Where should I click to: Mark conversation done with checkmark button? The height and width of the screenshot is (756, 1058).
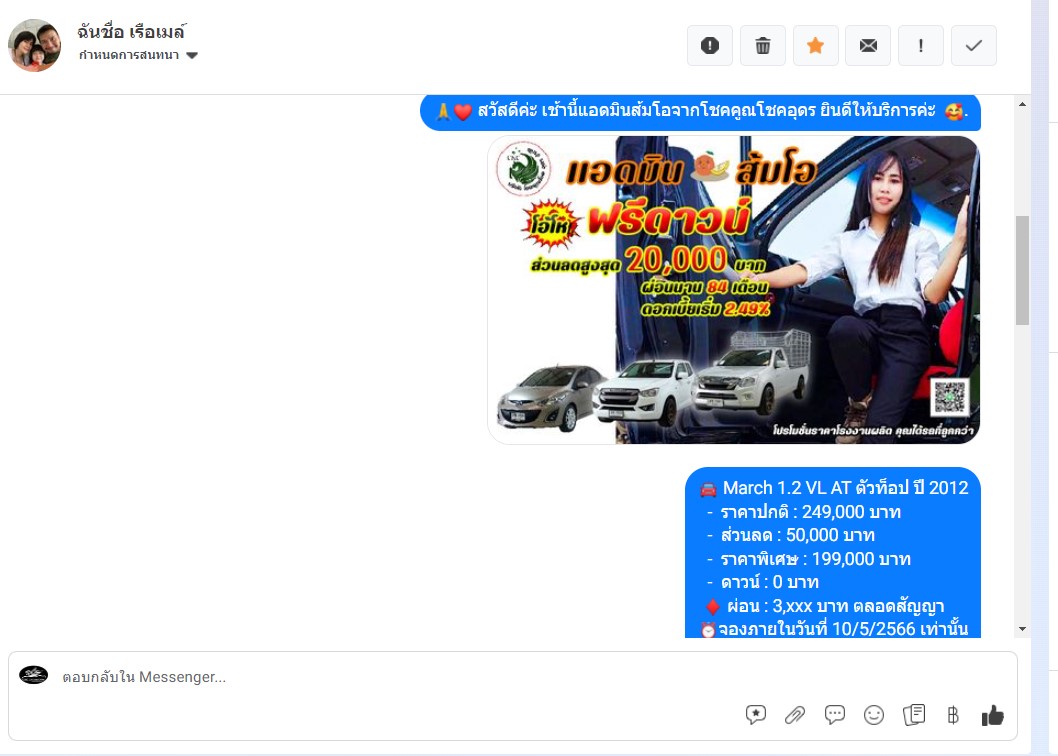point(974,46)
